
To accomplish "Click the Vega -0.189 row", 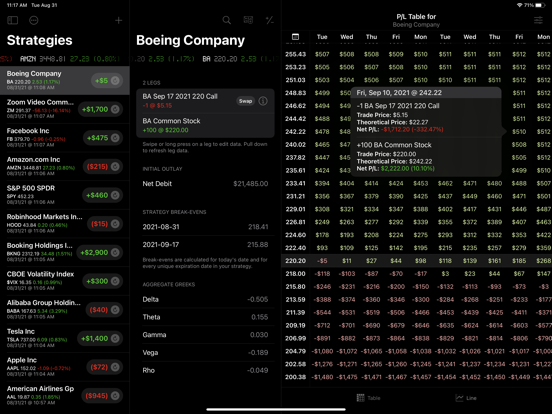I will click(x=205, y=353).
